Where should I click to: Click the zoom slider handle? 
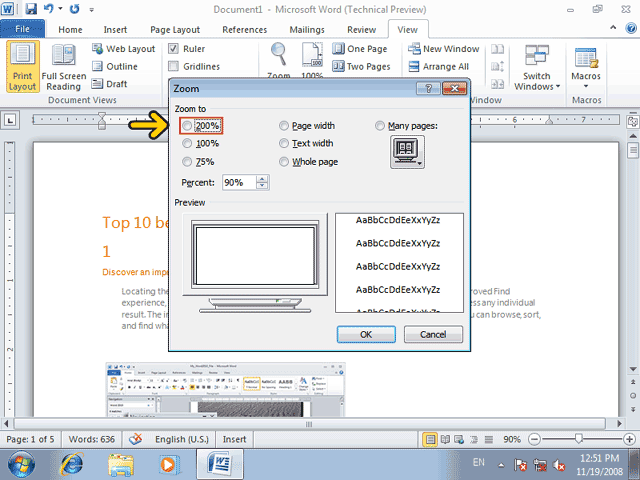578,439
